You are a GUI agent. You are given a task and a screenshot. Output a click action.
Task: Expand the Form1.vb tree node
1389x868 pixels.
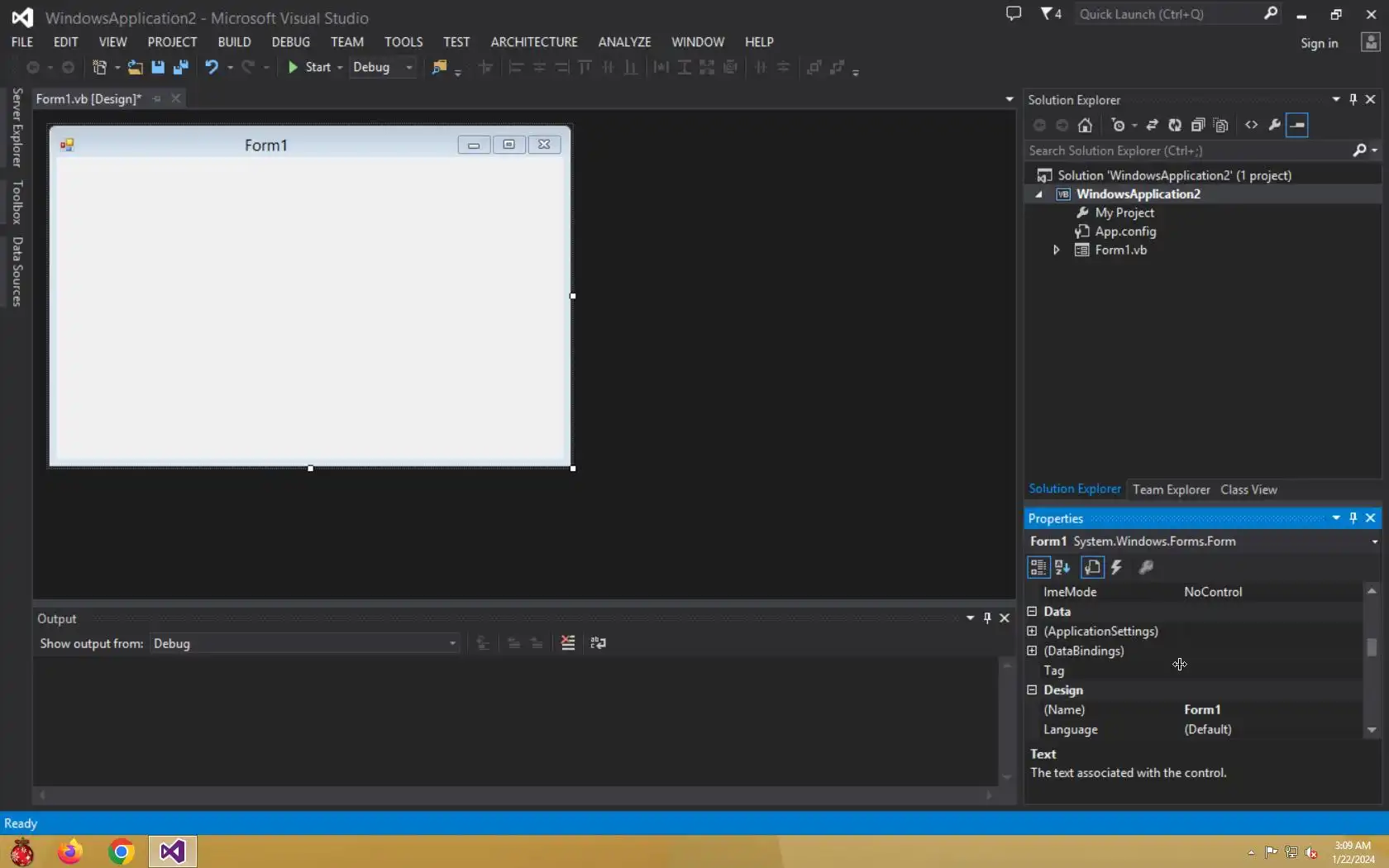click(x=1056, y=250)
